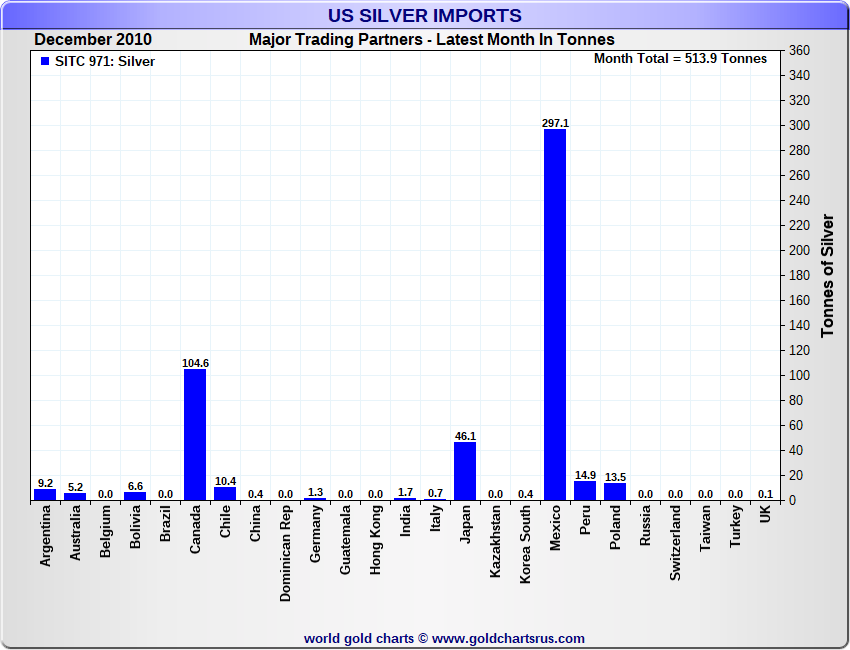Select the Month Total 513.9 Tonnes text
The width and height of the screenshot is (850, 650).
pyautogui.click(x=680, y=59)
